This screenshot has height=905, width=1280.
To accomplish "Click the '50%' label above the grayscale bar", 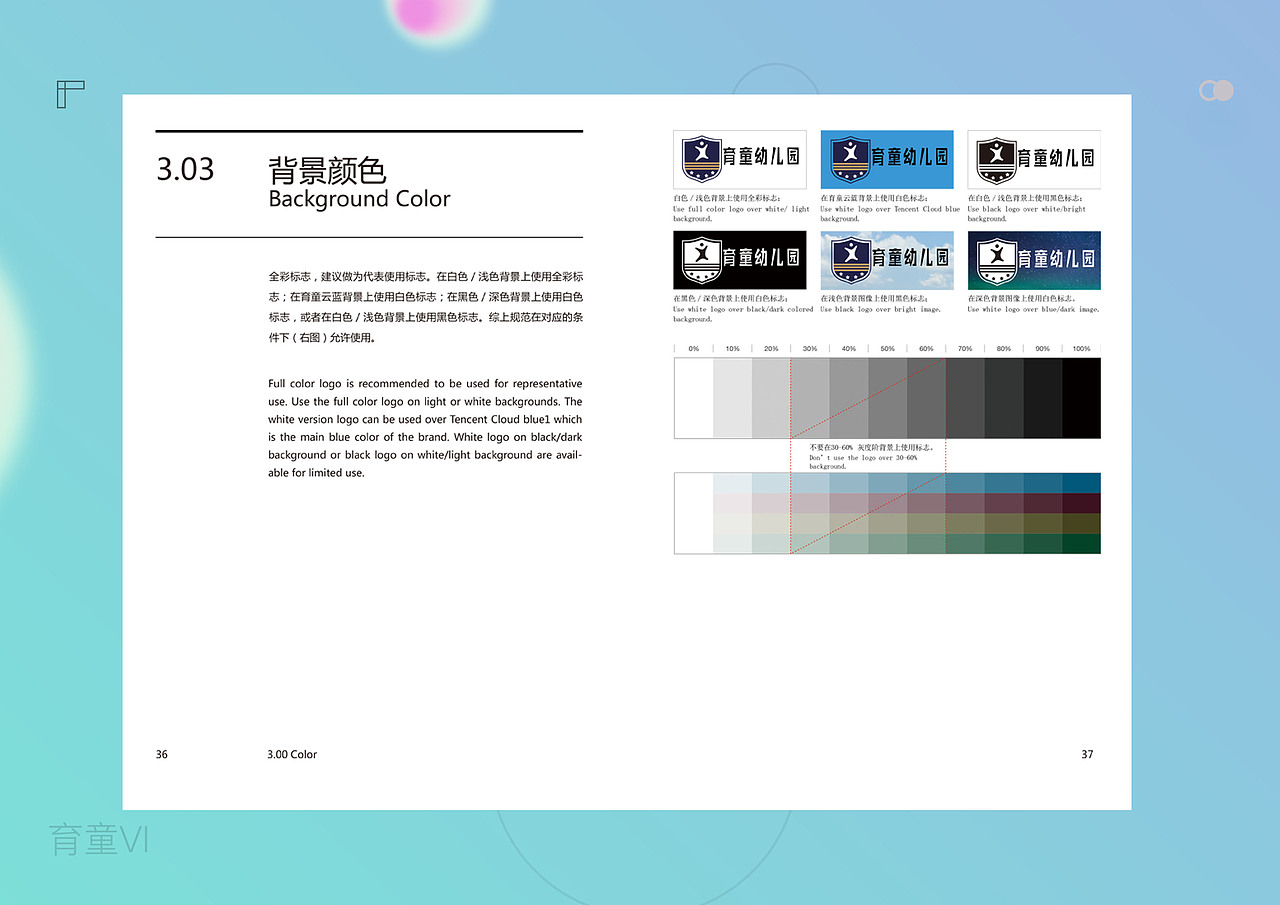I will (888, 349).
